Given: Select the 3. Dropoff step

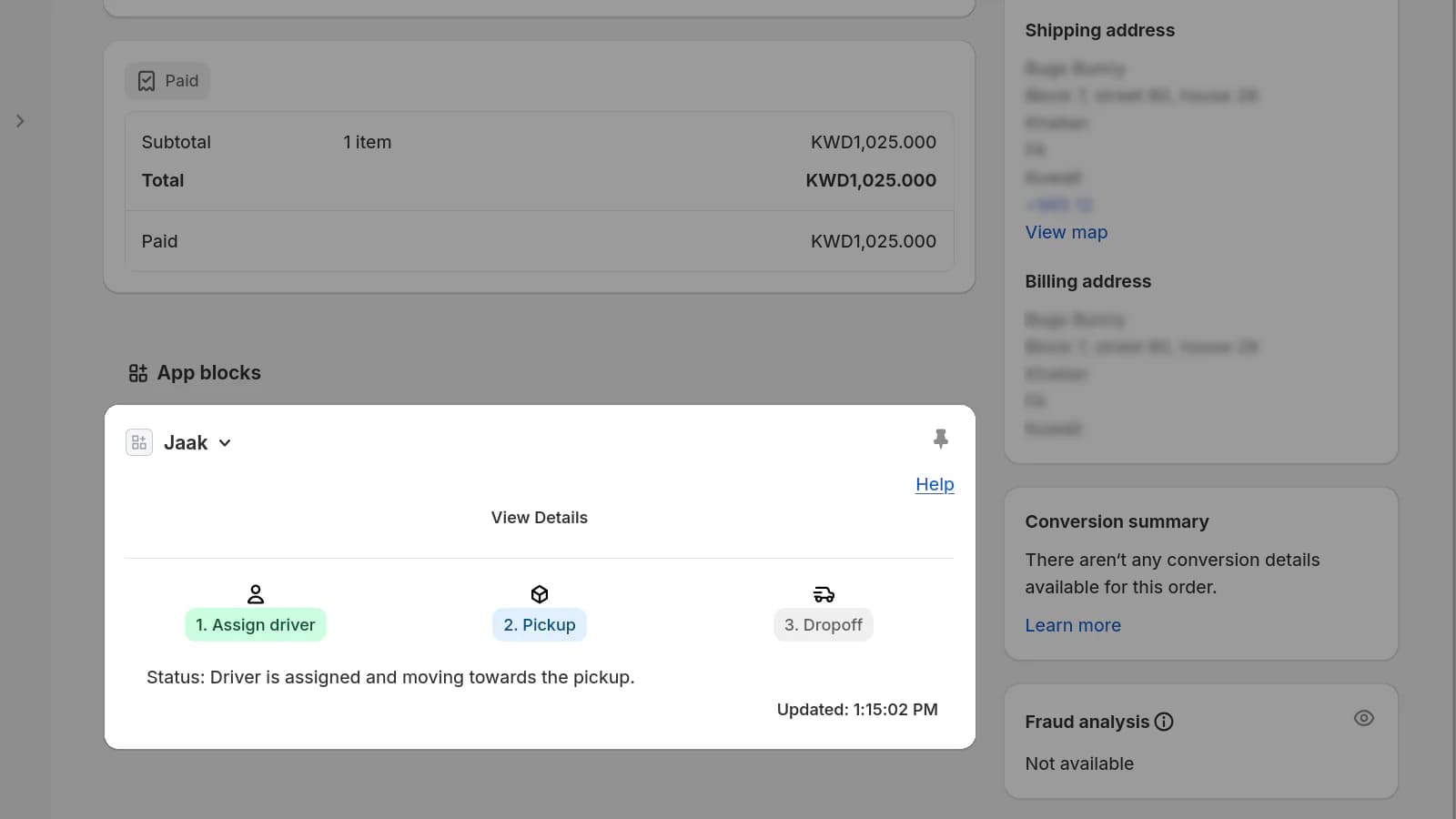Looking at the screenshot, I should pos(824,625).
